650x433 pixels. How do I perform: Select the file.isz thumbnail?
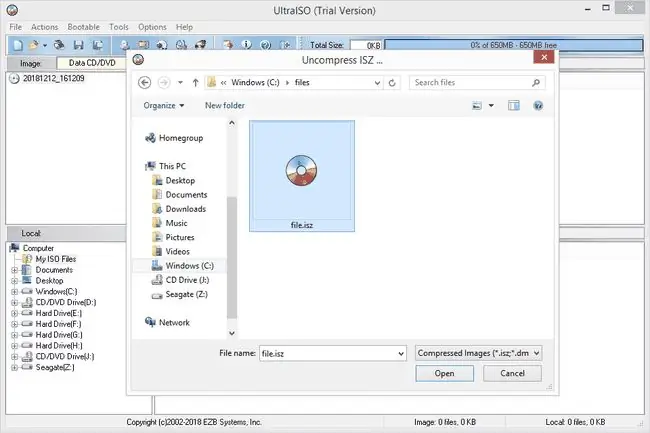coord(302,176)
